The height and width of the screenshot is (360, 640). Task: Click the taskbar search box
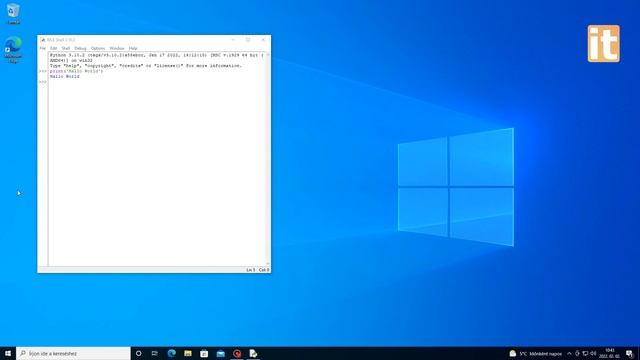coord(73,353)
